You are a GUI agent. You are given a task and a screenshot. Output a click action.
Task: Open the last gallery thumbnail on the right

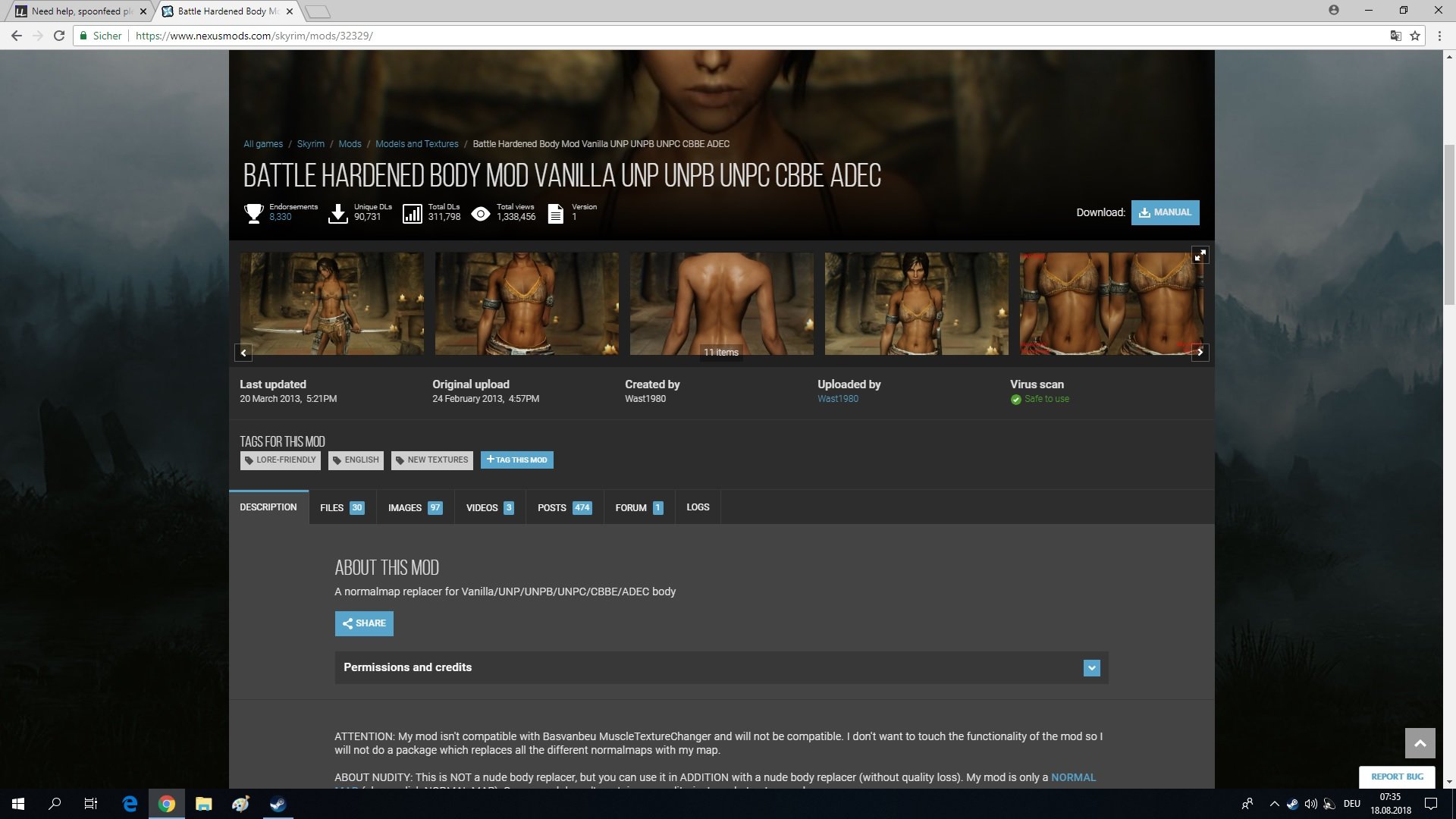1112,303
